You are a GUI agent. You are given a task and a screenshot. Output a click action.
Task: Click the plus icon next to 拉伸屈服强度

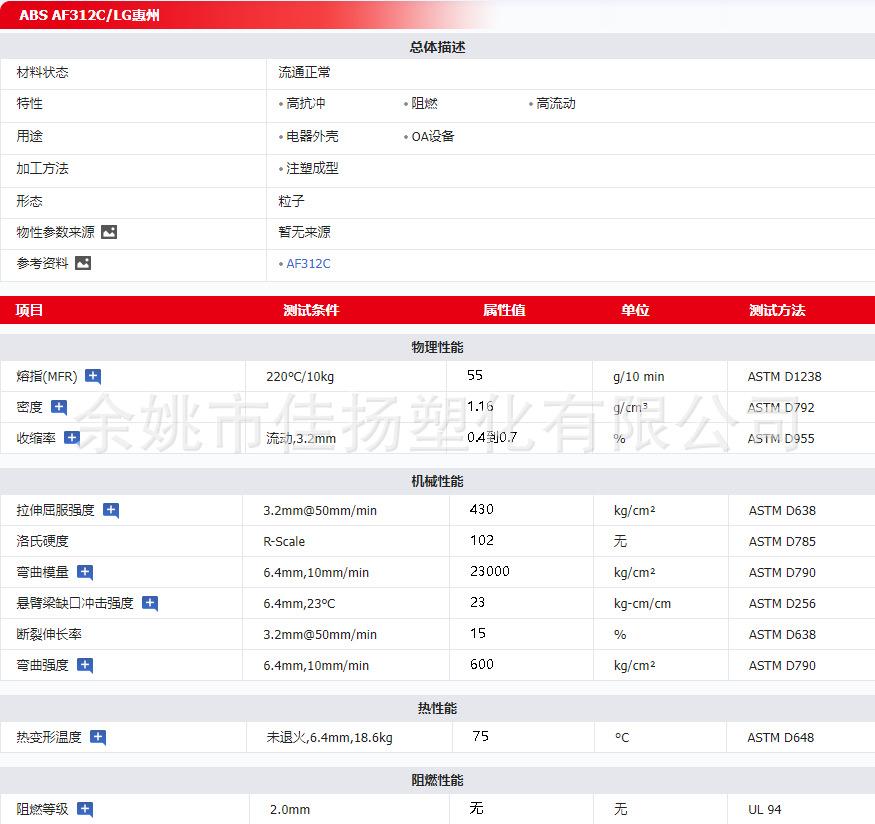(111, 510)
